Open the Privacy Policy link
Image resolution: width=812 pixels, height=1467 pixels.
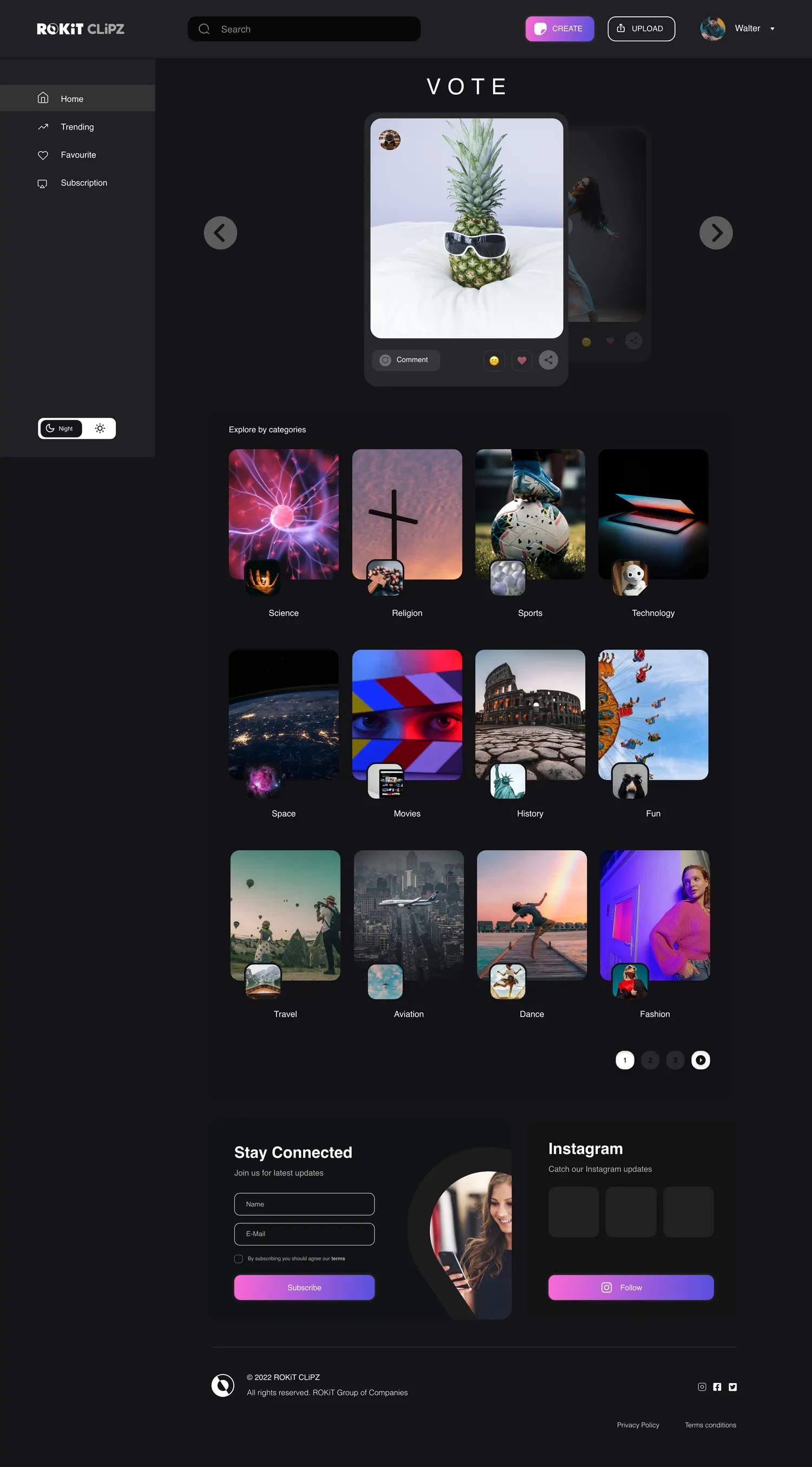638,1425
